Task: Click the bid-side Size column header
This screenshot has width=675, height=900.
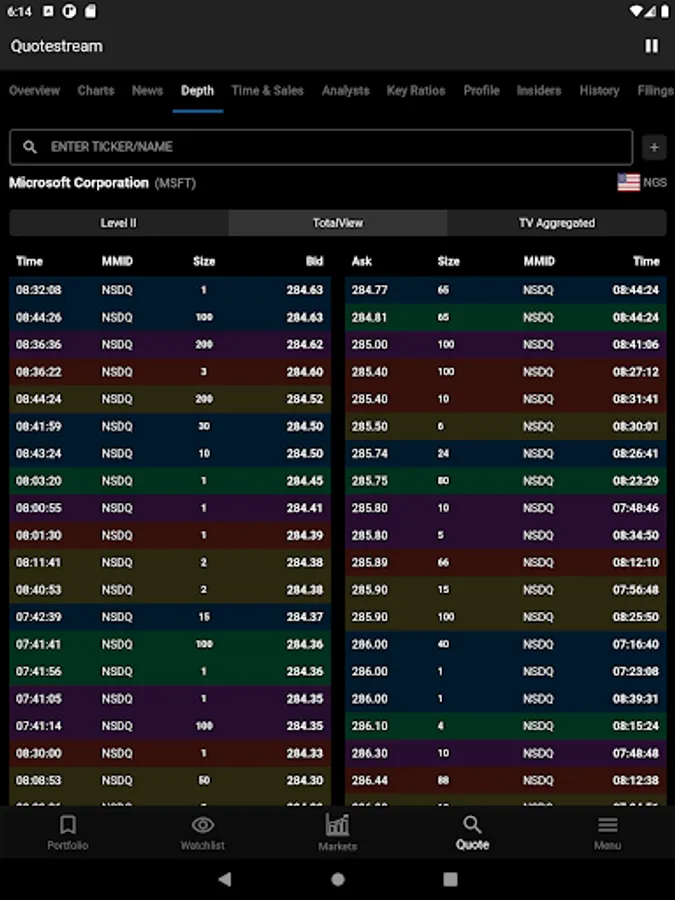Action: click(204, 261)
